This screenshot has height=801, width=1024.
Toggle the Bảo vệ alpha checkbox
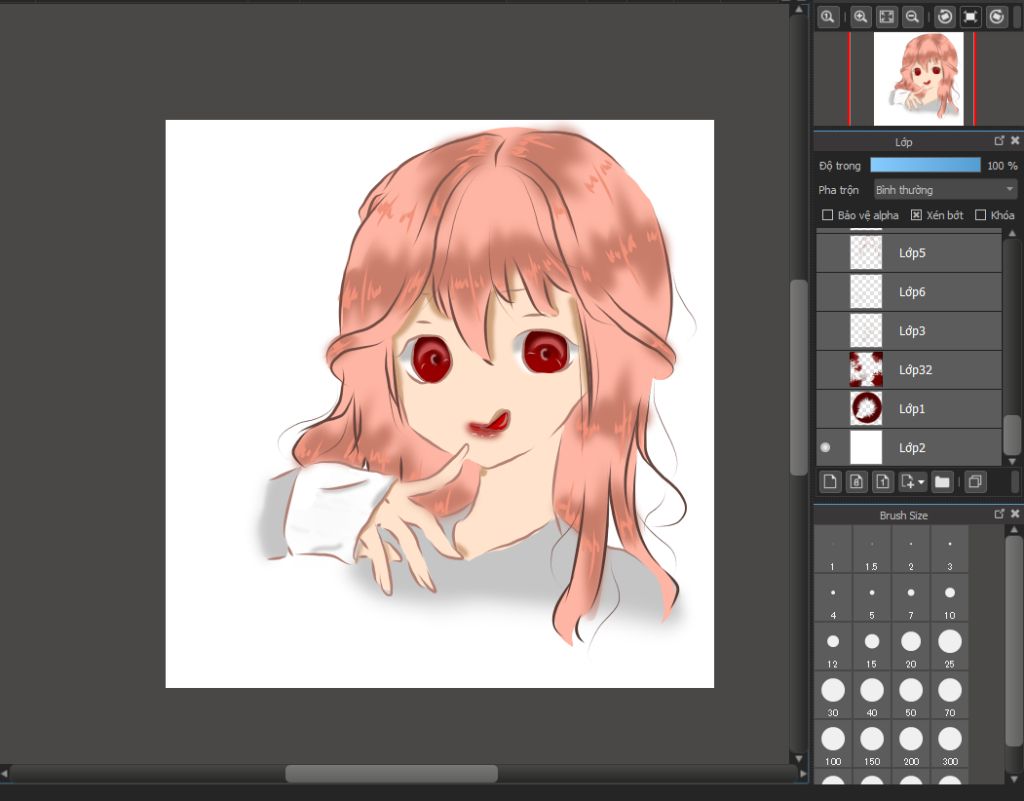[x=827, y=215]
